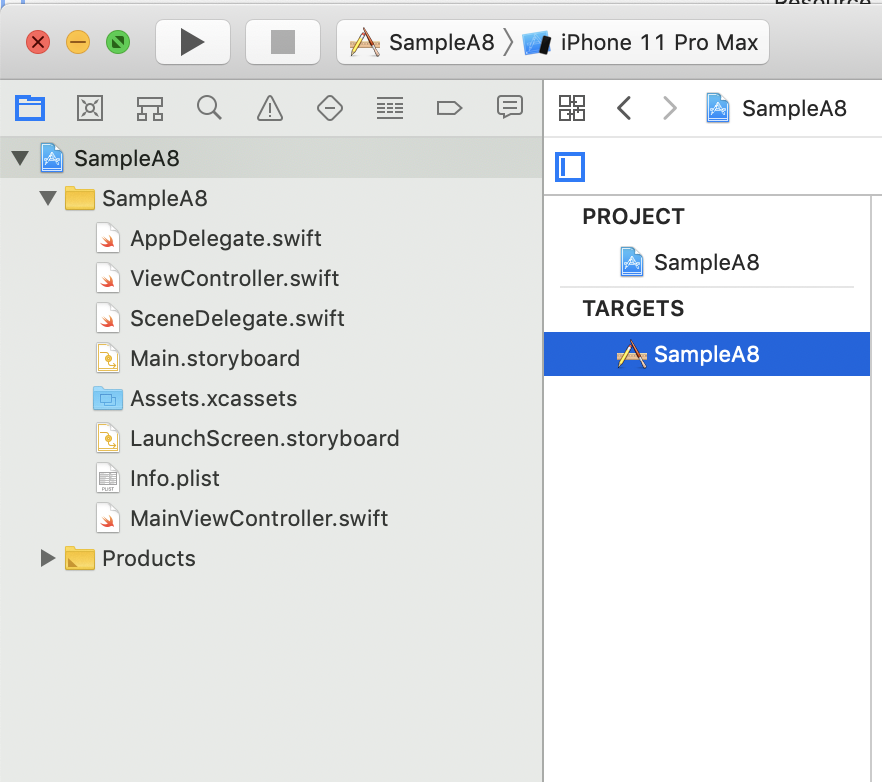Open the Report navigator
Viewport: 882px width, 782px height.
point(510,107)
